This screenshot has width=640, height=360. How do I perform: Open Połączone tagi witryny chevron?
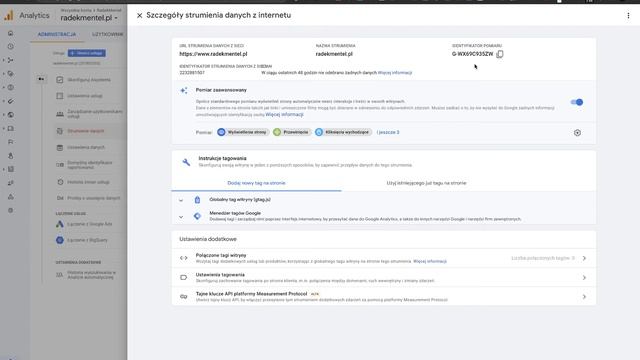pyautogui.click(x=584, y=258)
